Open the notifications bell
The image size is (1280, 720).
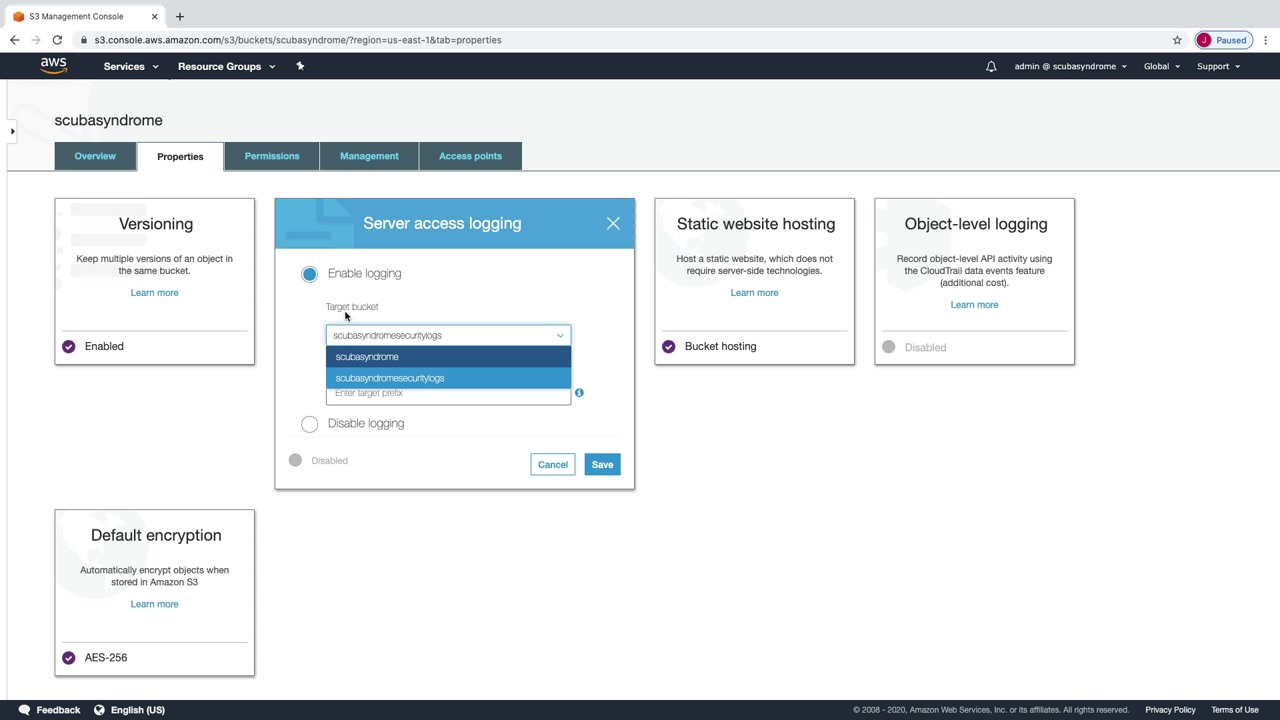991,66
